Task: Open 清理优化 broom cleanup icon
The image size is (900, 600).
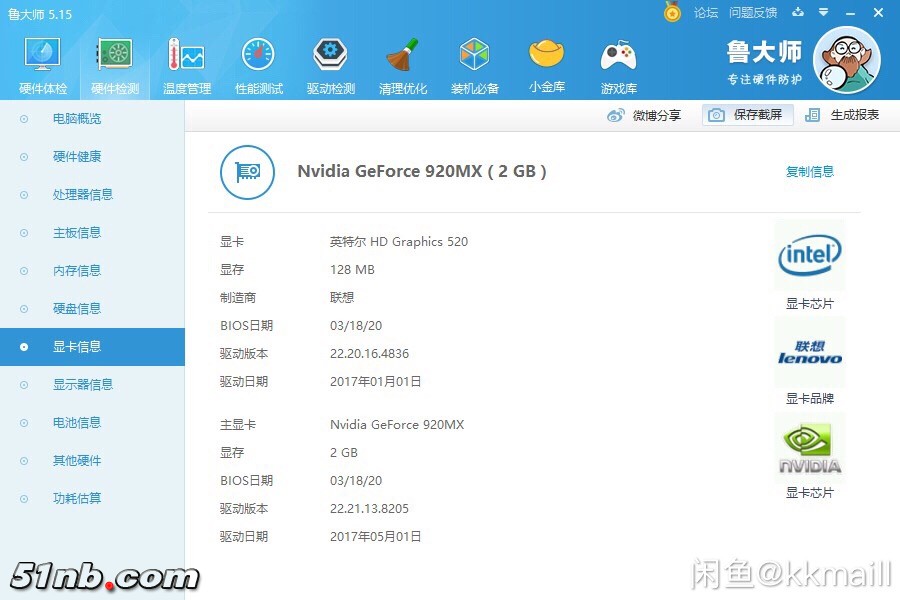Action: [x=403, y=63]
